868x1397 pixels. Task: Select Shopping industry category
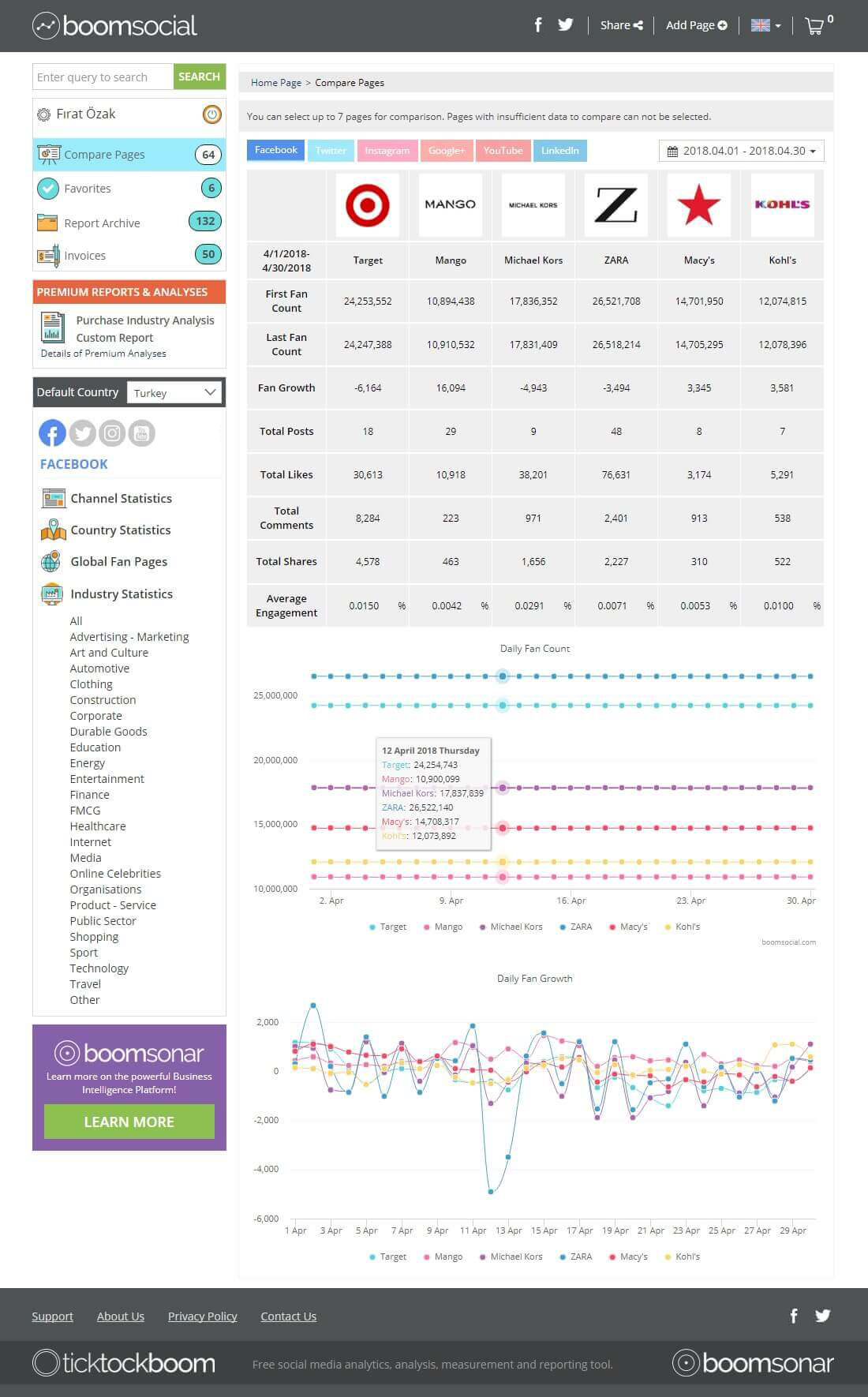[x=94, y=937]
